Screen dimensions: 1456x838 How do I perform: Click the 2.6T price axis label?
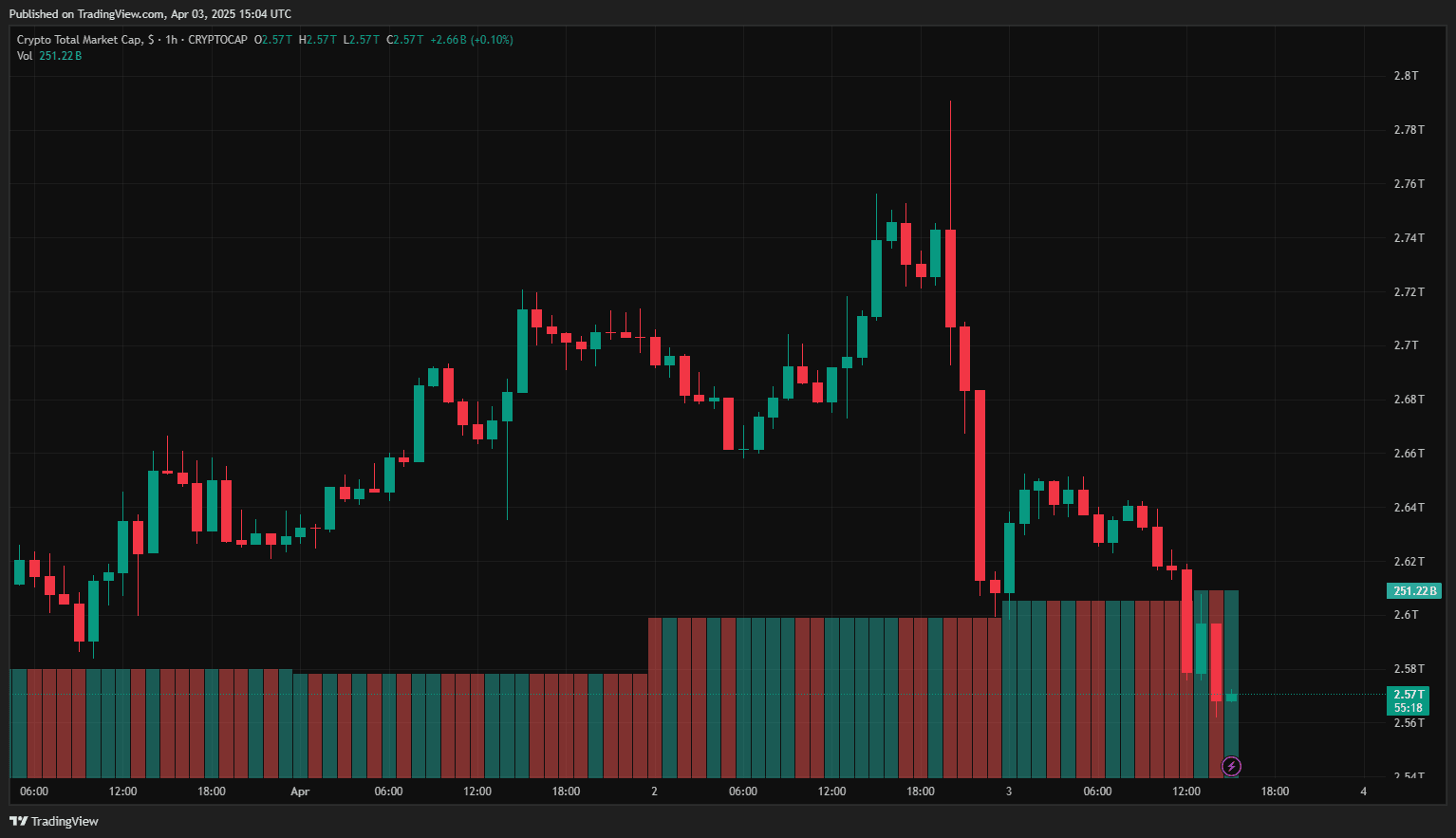1406,615
